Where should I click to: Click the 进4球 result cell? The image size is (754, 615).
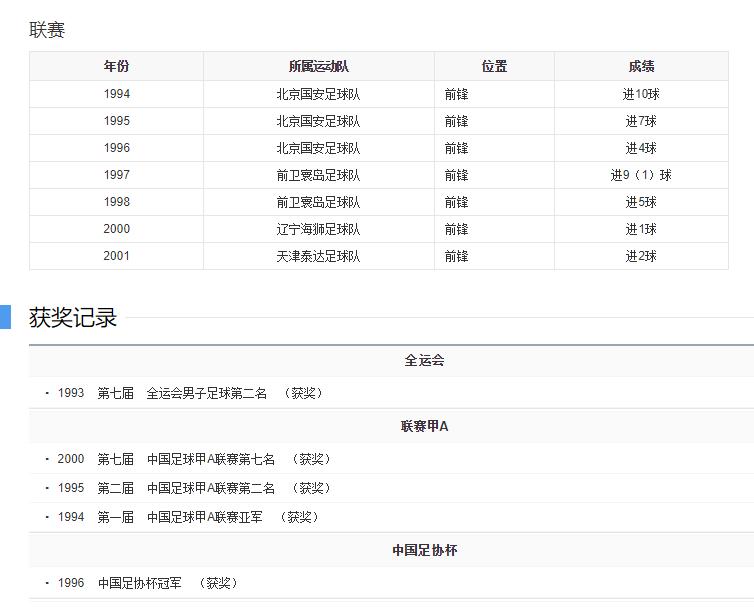pyautogui.click(x=641, y=148)
